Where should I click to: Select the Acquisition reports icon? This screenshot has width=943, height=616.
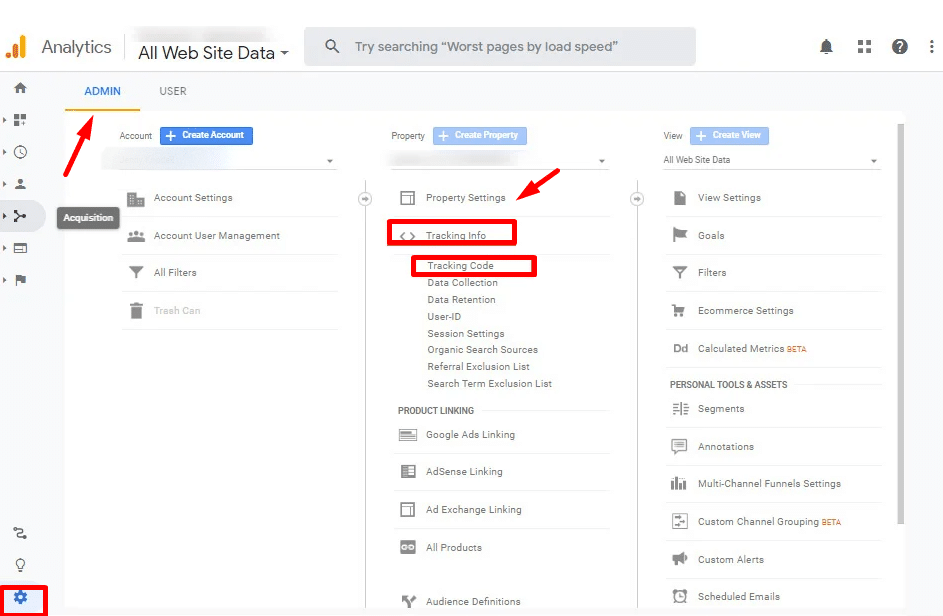[20, 216]
